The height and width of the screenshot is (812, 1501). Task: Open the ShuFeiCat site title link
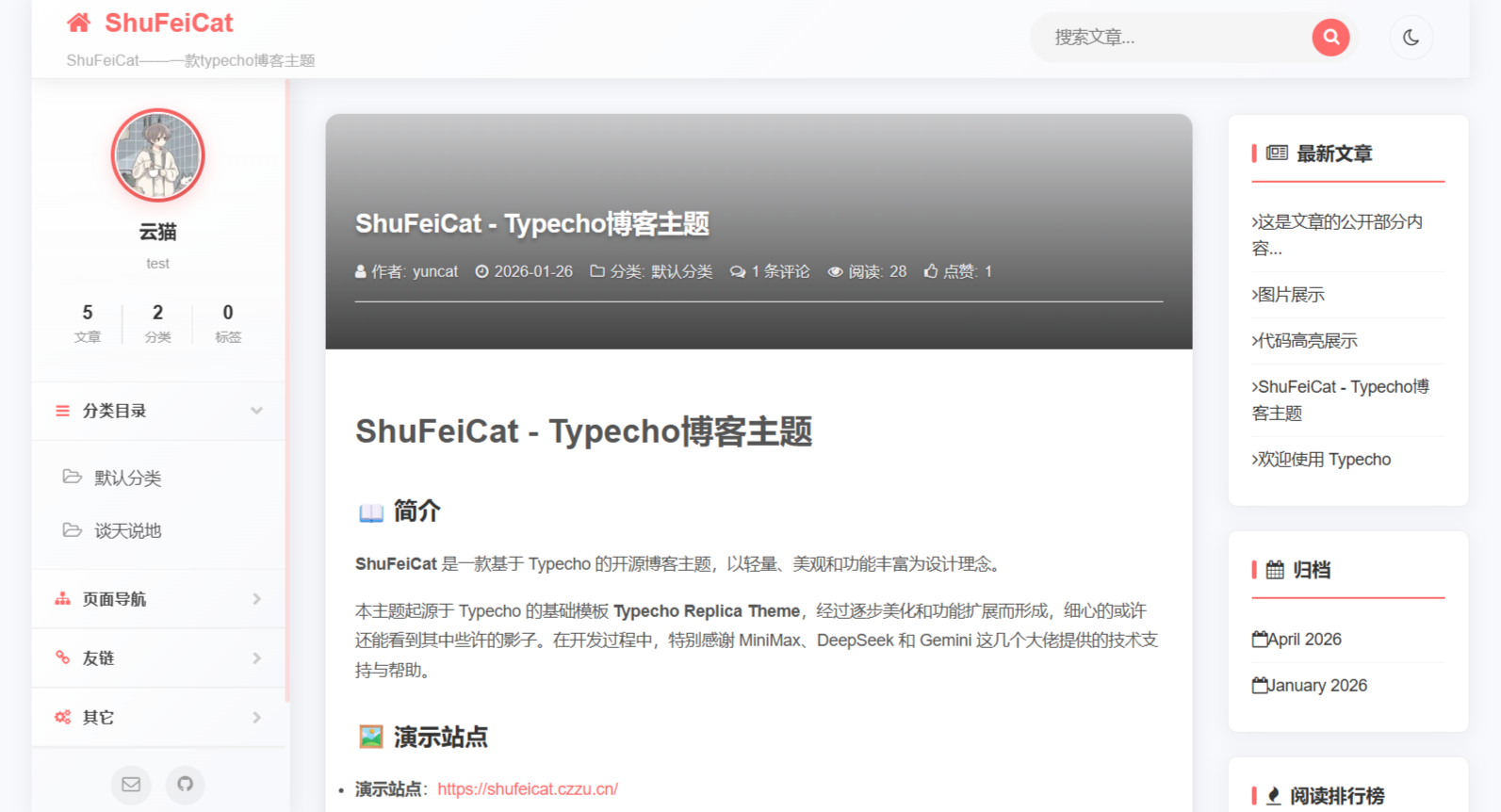(169, 23)
